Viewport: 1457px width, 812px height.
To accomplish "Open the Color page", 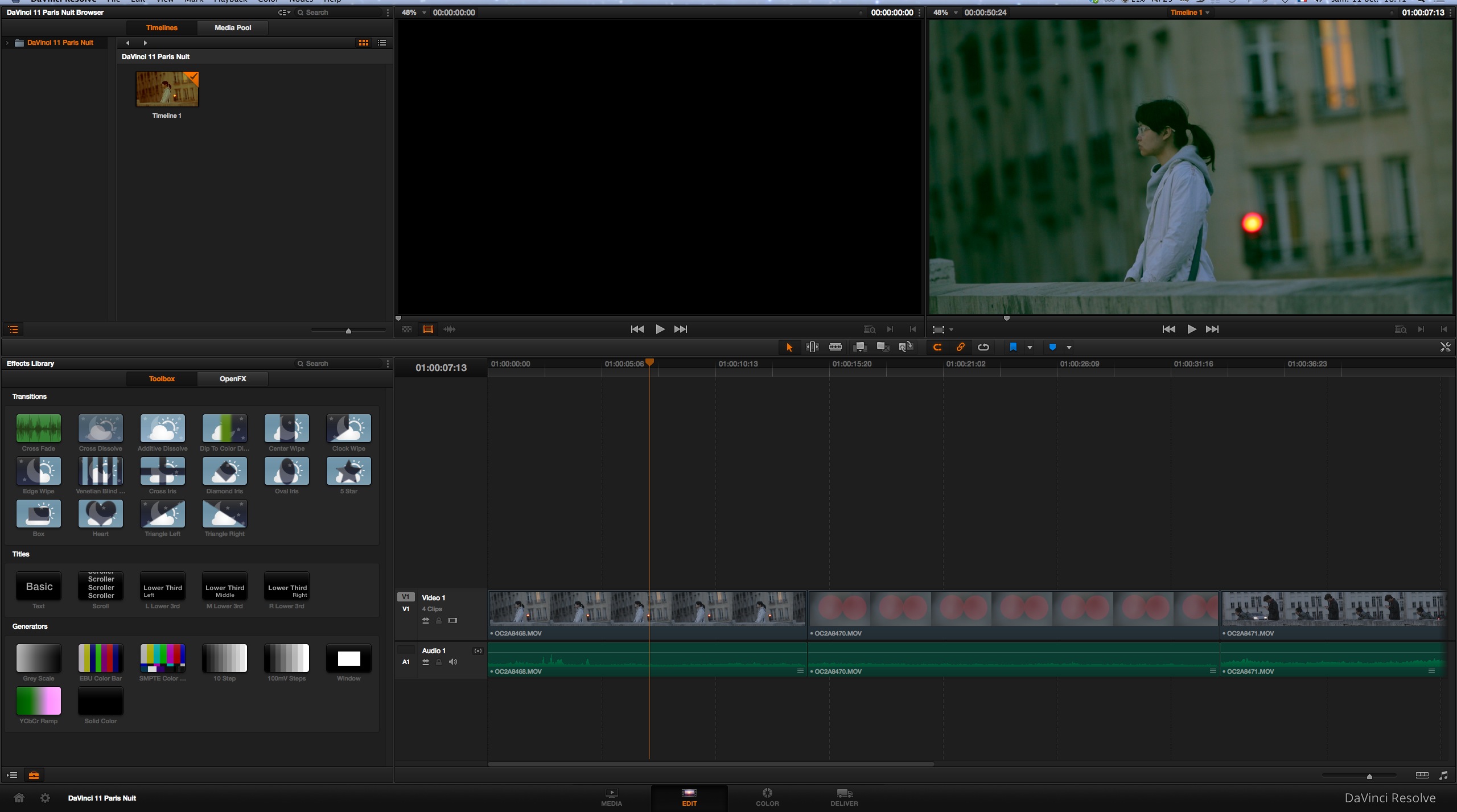I will point(767,797).
